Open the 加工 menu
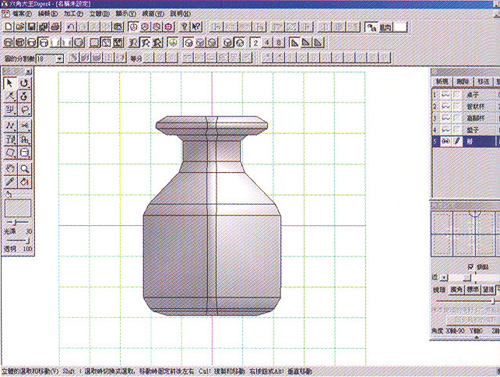This screenshot has height=377, width=500. click(74, 14)
